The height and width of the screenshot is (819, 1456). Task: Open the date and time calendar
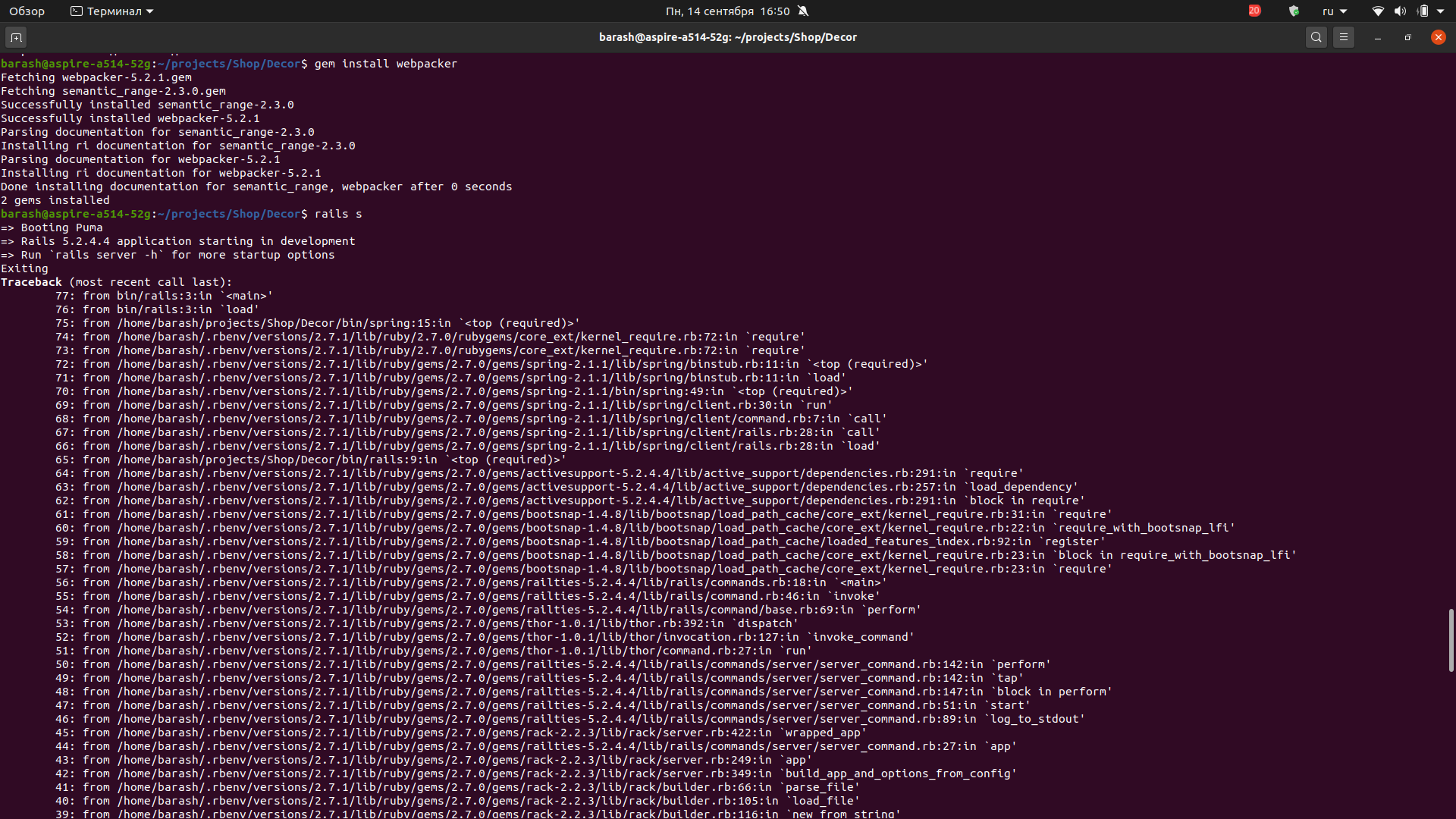click(x=727, y=11)
